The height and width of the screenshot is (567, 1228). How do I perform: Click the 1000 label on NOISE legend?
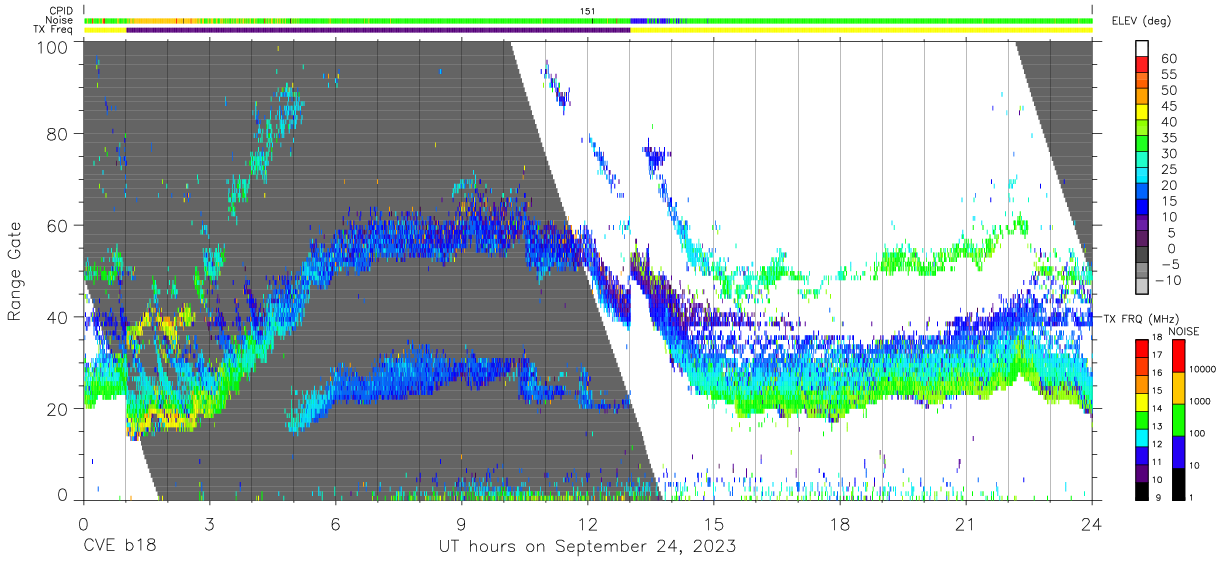coord(1201,402)
